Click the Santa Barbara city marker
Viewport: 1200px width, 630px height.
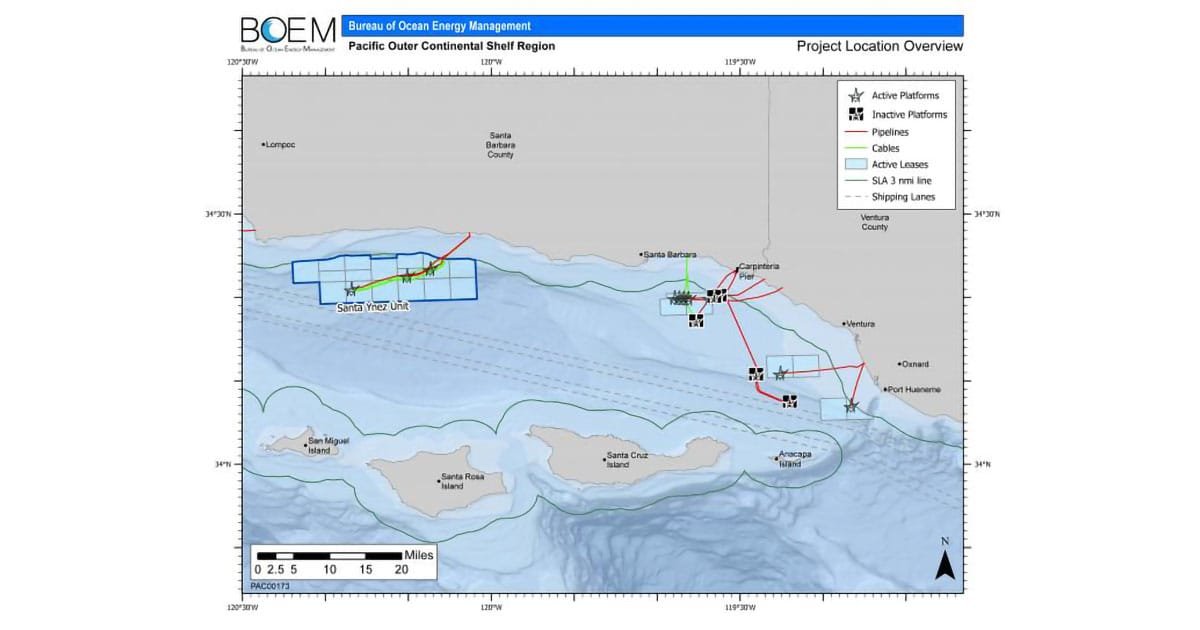641,255
